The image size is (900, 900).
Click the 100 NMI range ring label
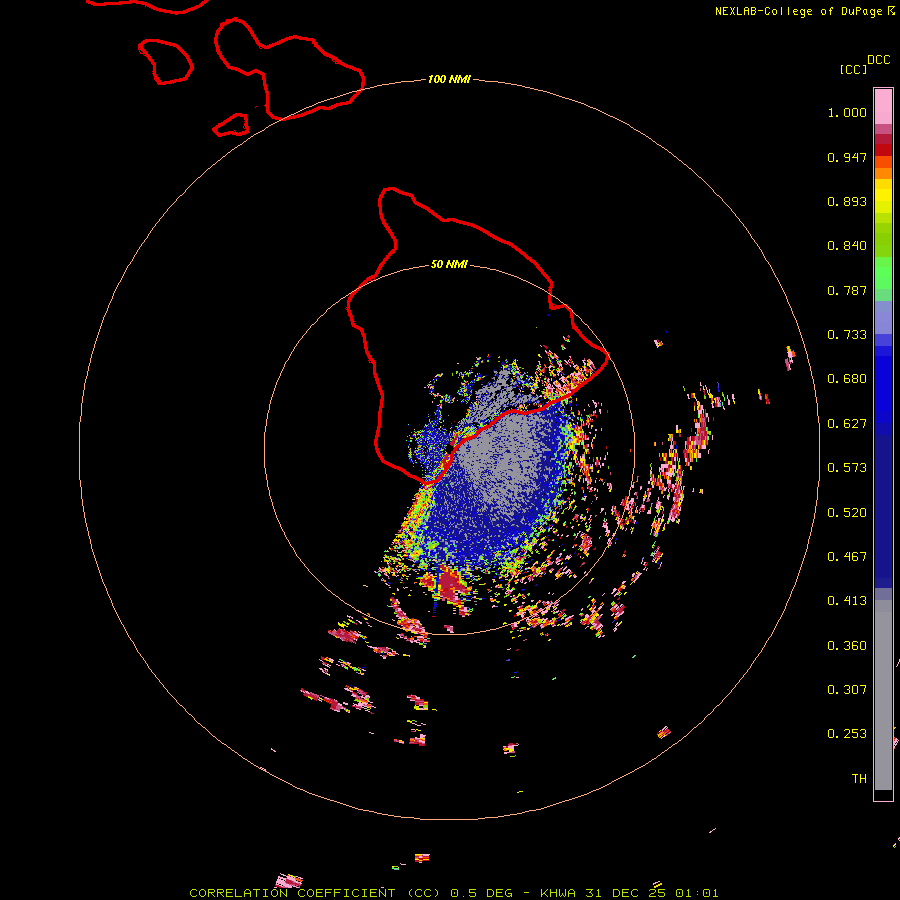(x=449, y=79)
